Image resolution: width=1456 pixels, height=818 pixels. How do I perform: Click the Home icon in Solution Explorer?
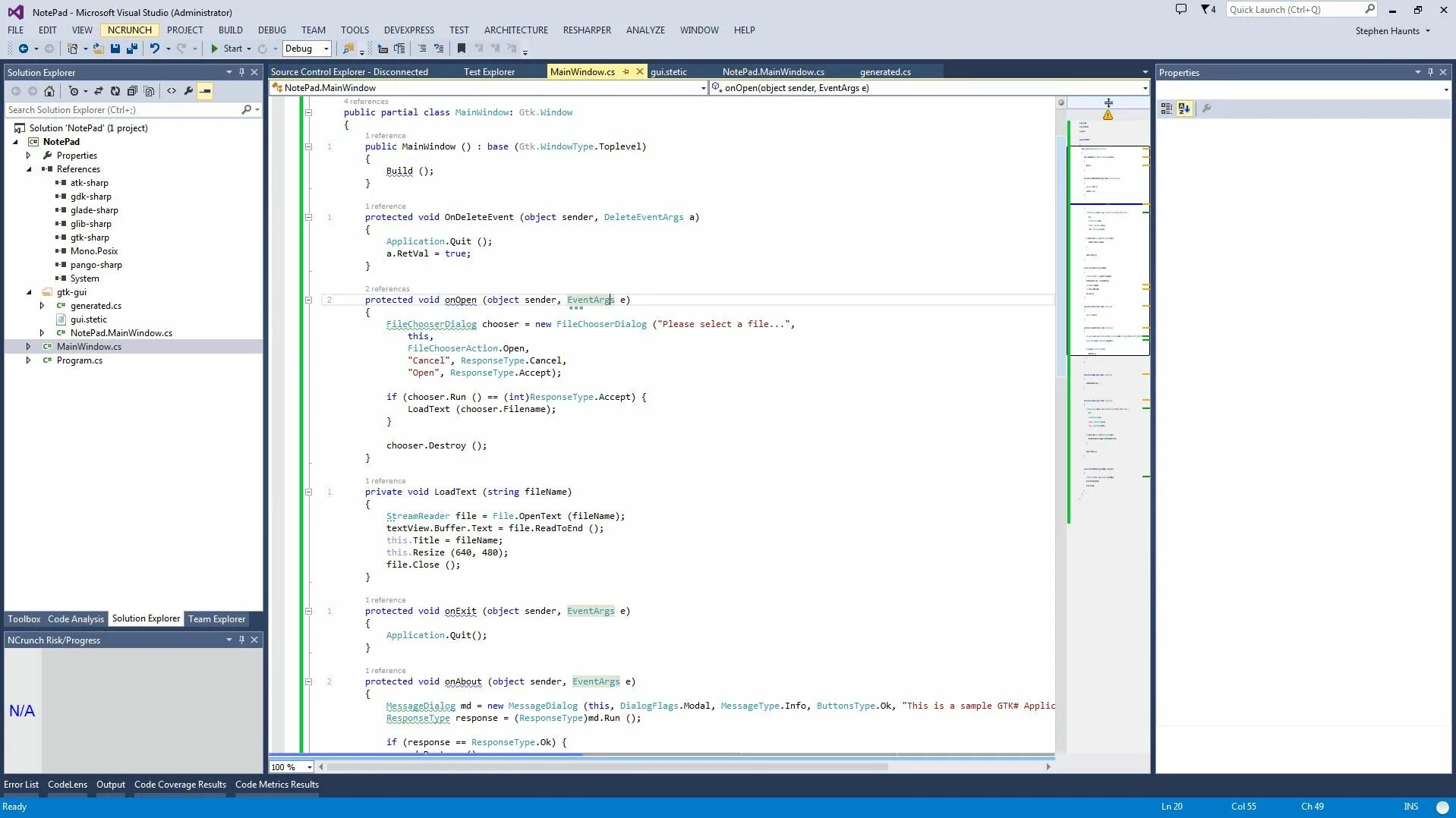click(x=49, y=91)
